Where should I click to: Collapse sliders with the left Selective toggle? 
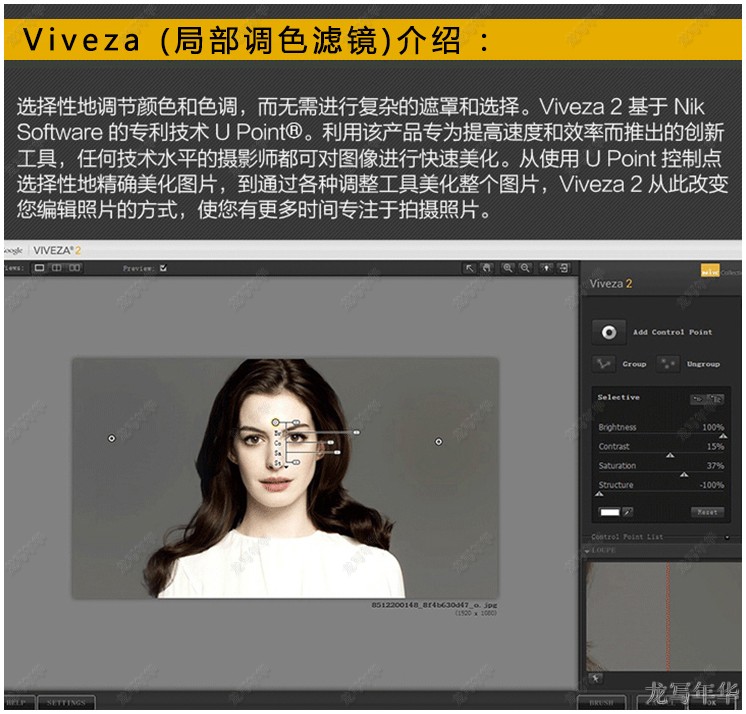[697, 399]
